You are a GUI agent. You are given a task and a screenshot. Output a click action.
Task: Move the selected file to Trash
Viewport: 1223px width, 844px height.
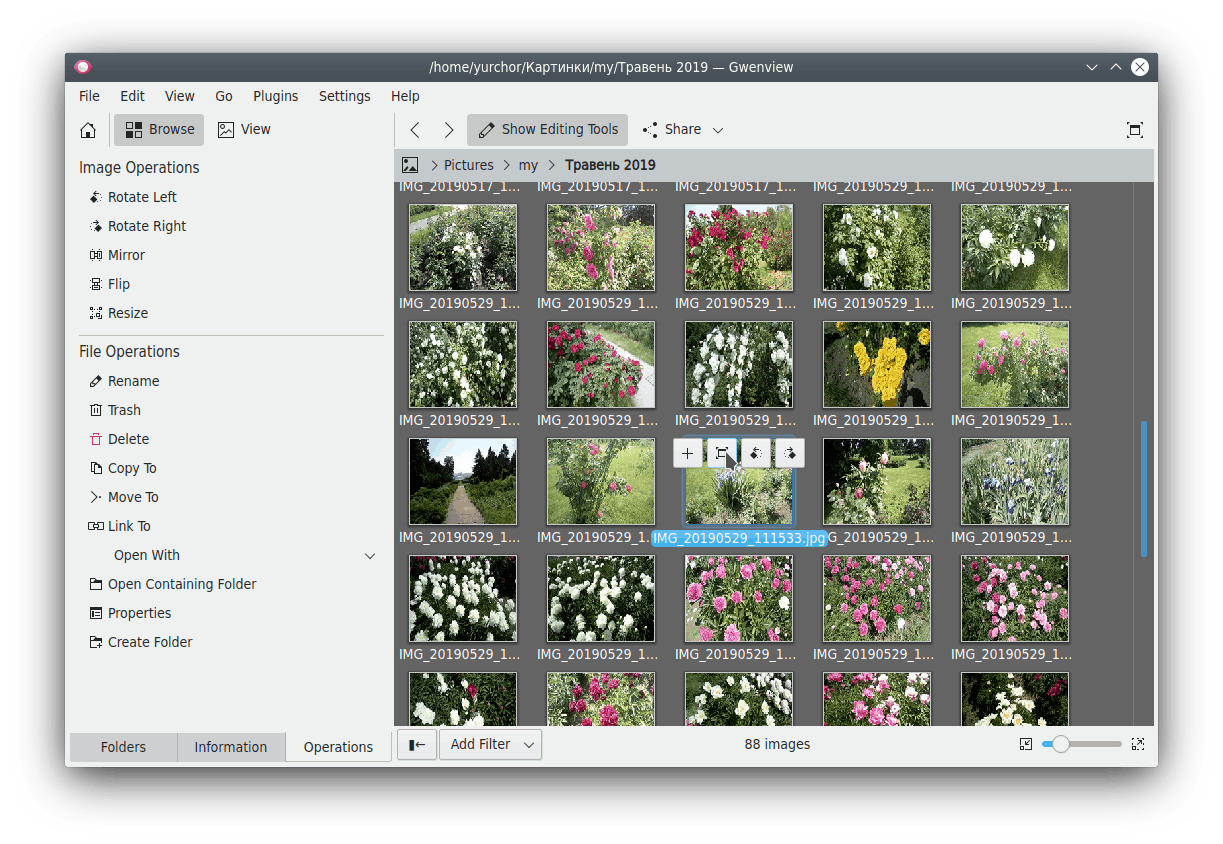click(115, 410)
